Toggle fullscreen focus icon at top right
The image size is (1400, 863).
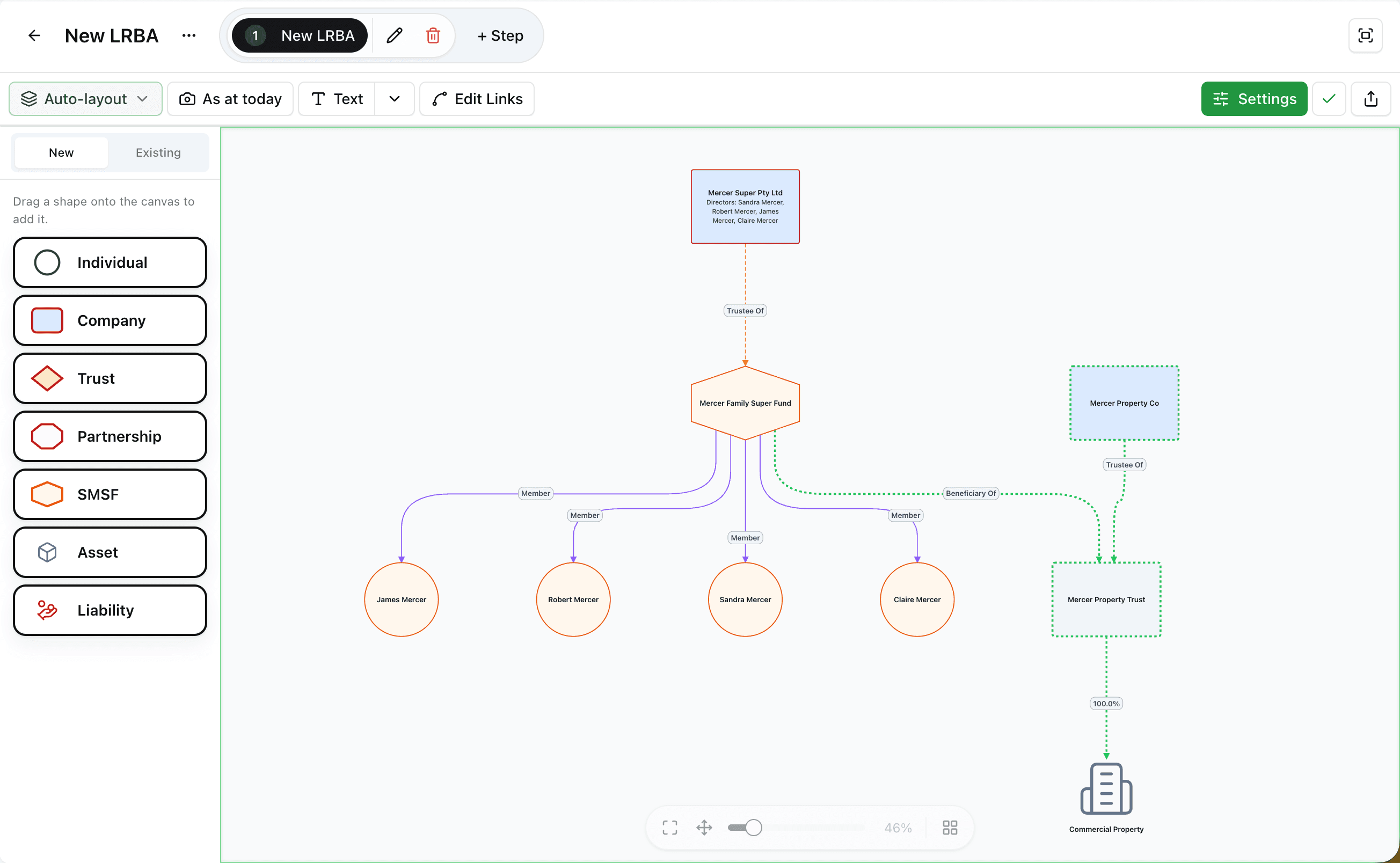point(1365,35)
